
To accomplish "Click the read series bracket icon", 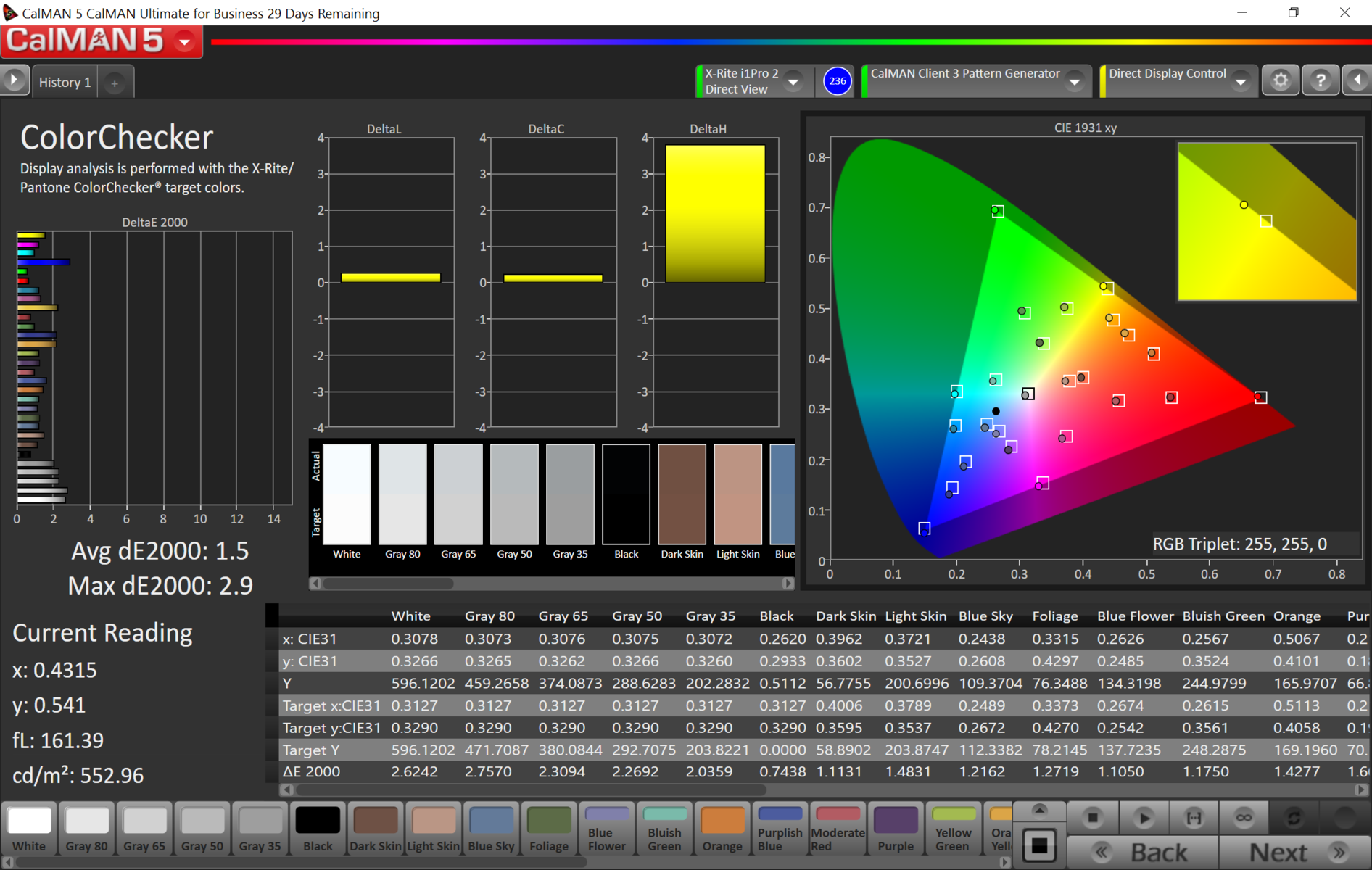I will pyautogui.click(x=1193, y=818).
